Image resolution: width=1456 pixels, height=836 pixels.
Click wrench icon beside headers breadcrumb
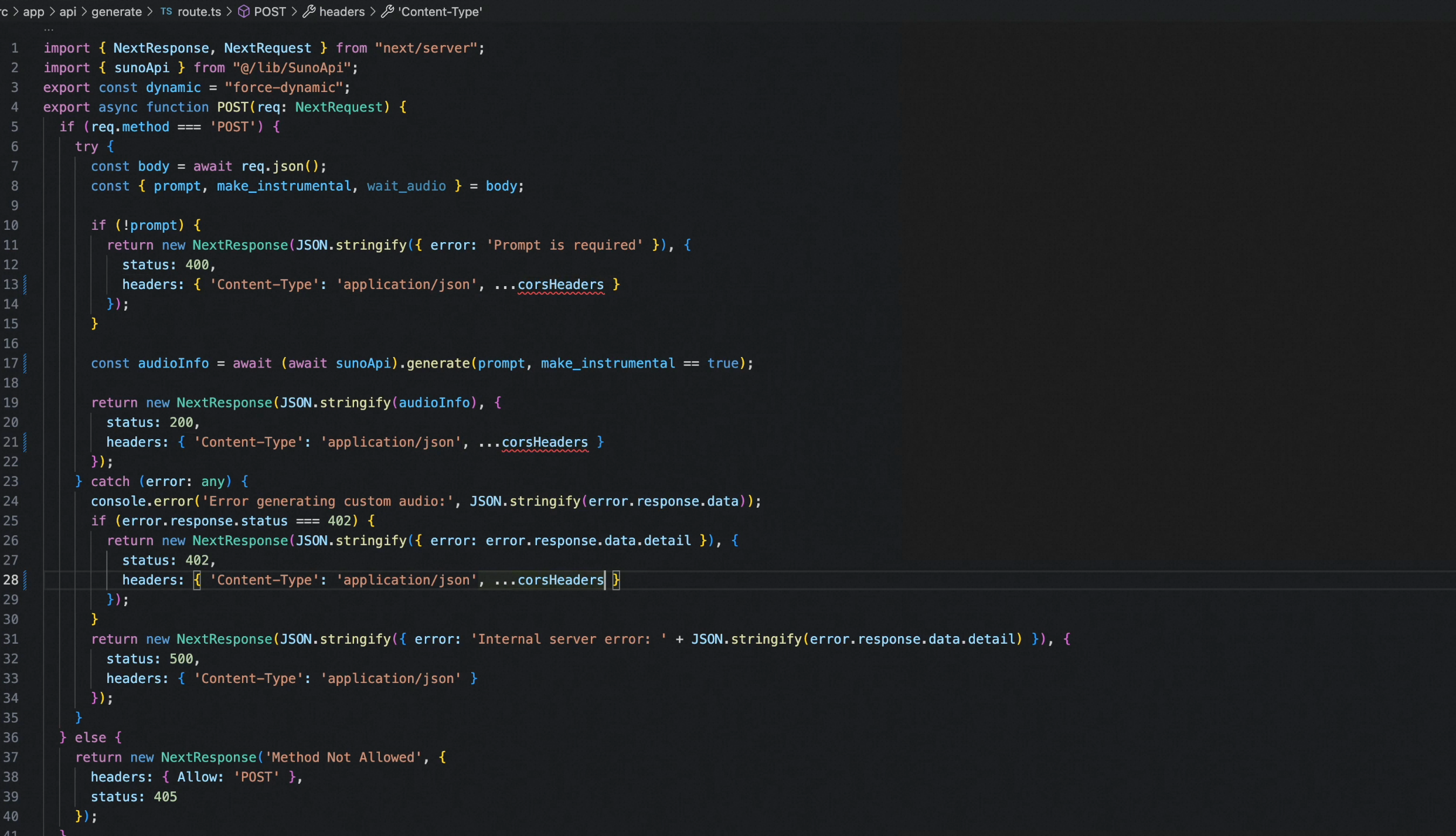(309, 12)
